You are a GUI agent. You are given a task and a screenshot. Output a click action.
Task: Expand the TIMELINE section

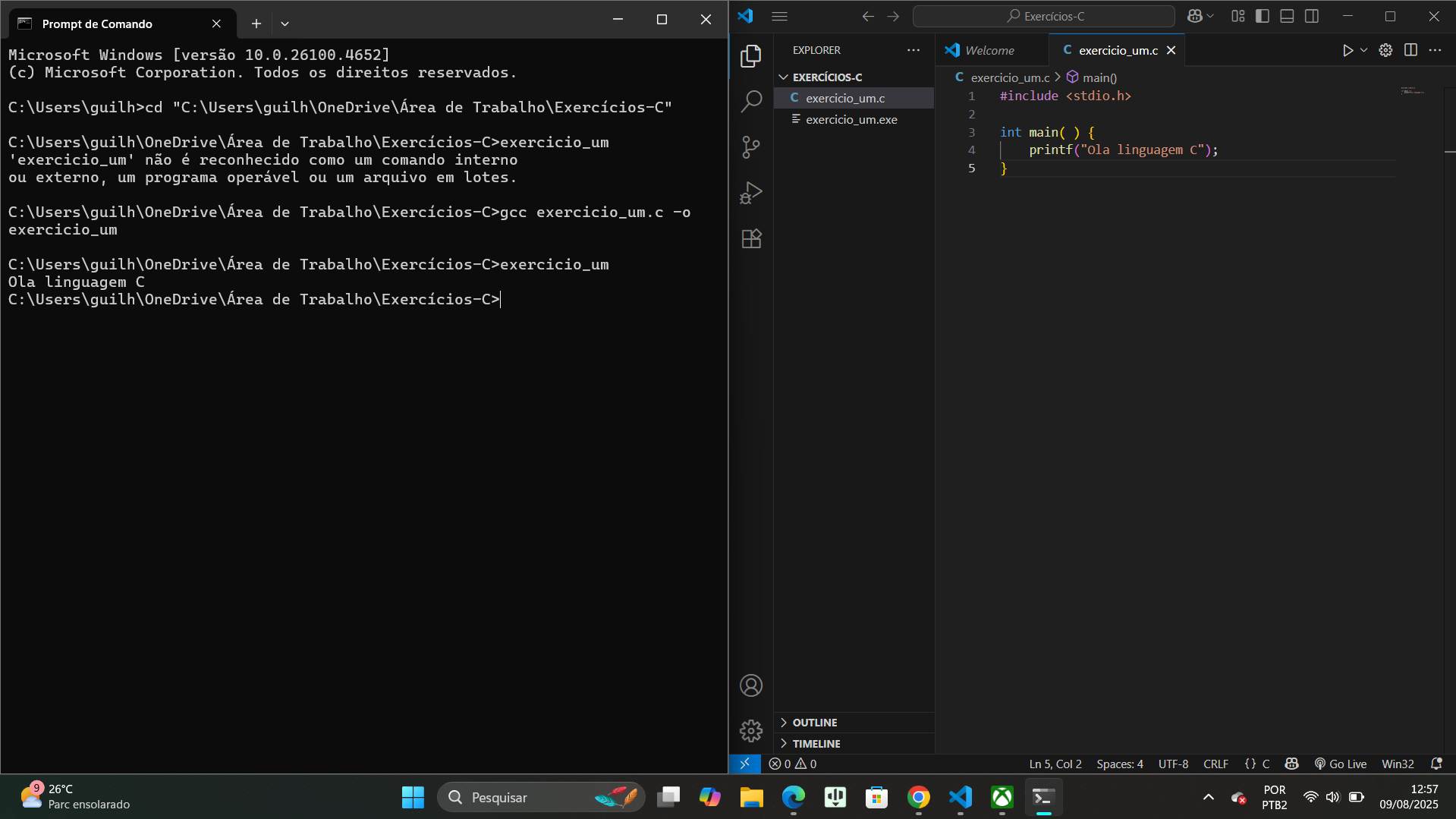coord(854,744)
